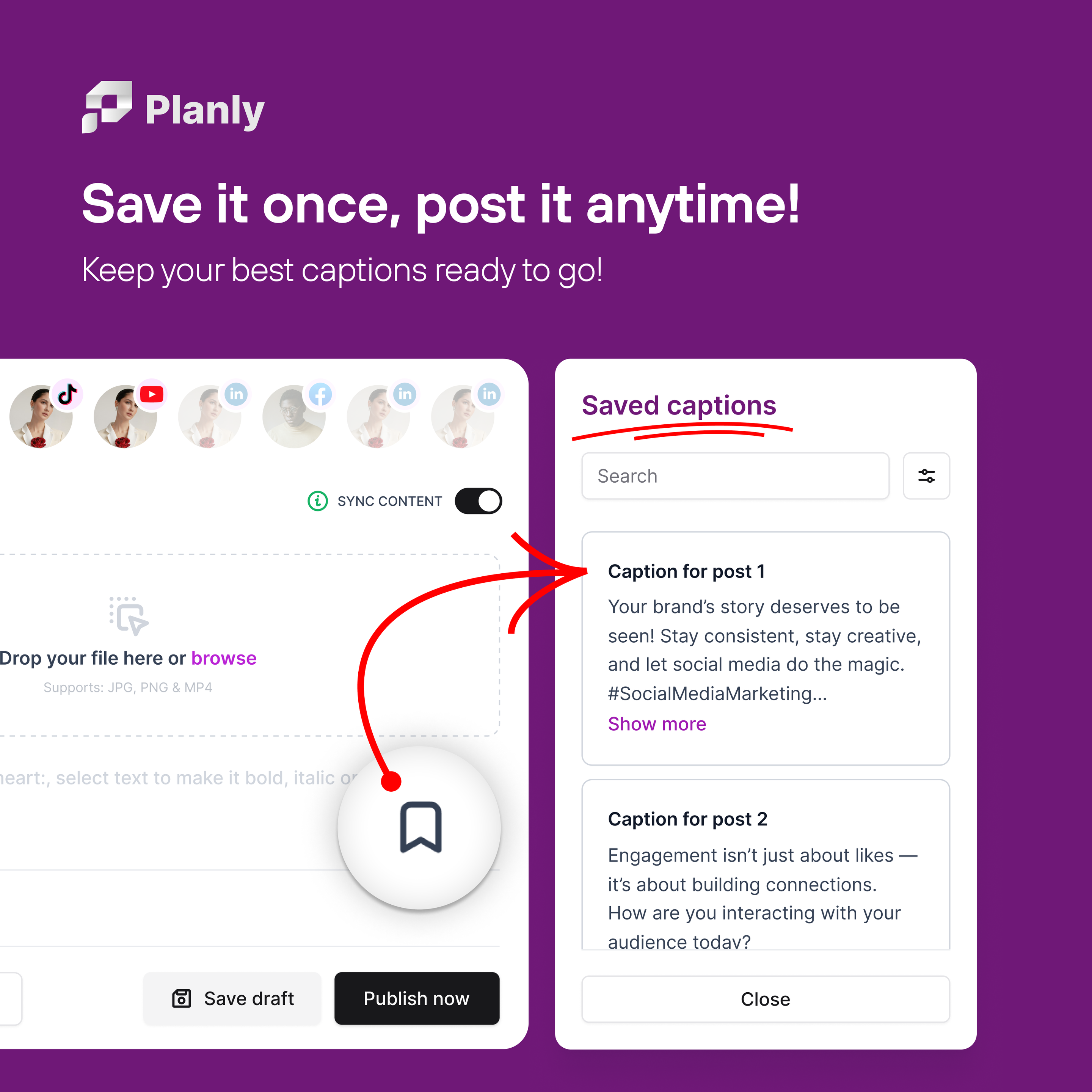Click the file drop zone area
Screen dimensions: 1092x1092
pos(249,645)
